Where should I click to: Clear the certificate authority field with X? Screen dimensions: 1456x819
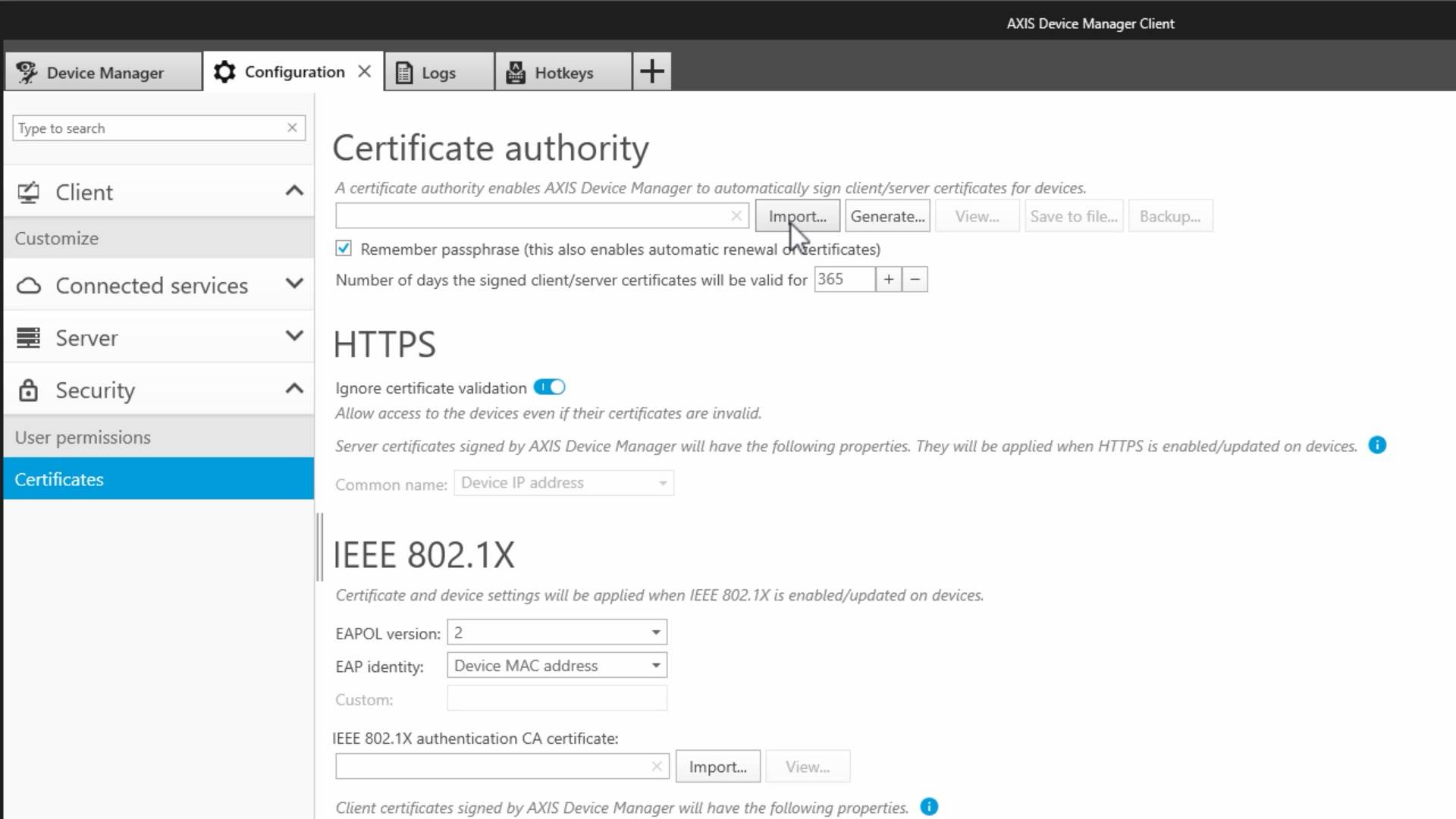point(736,216)
